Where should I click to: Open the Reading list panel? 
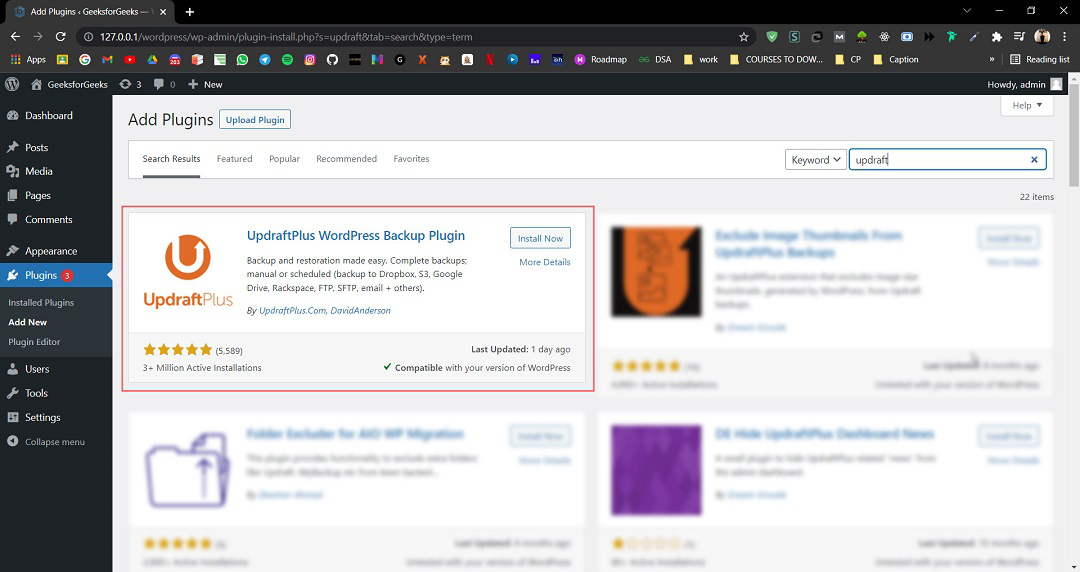click(x=1040, y=59)
